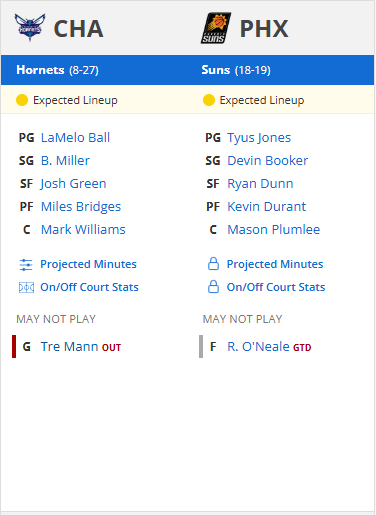Open Devin Booker's player link

point(268,161)
